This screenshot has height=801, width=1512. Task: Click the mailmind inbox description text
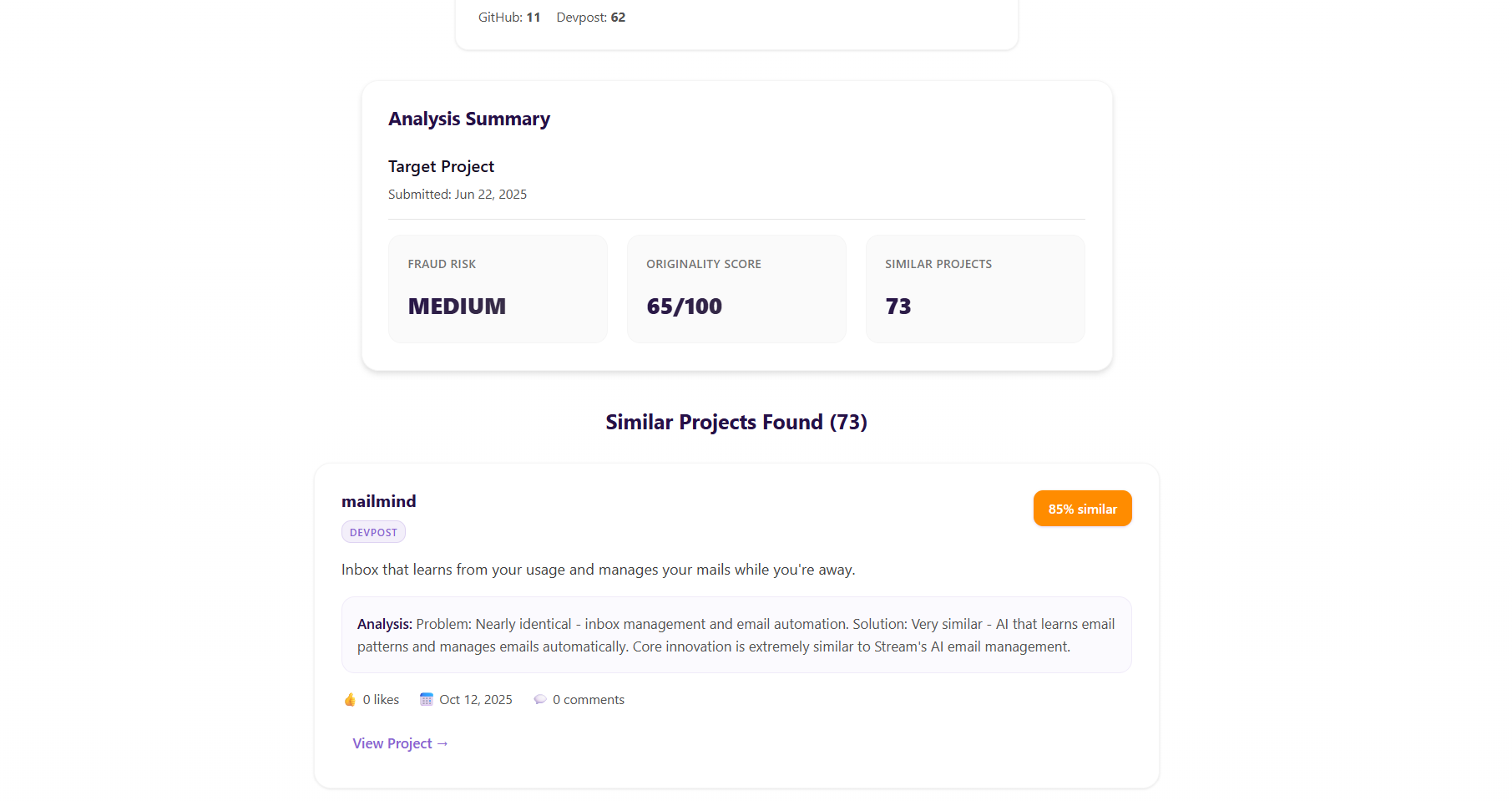[x=598, y=570]
